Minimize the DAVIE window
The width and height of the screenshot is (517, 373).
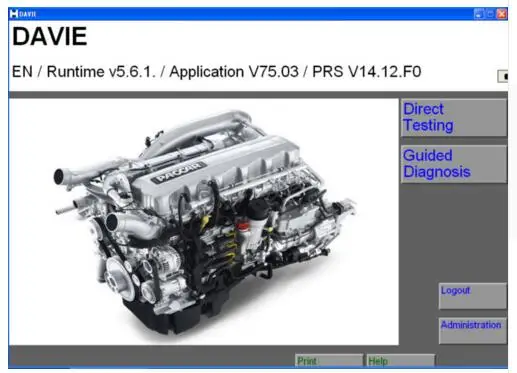tap(478, 14)
